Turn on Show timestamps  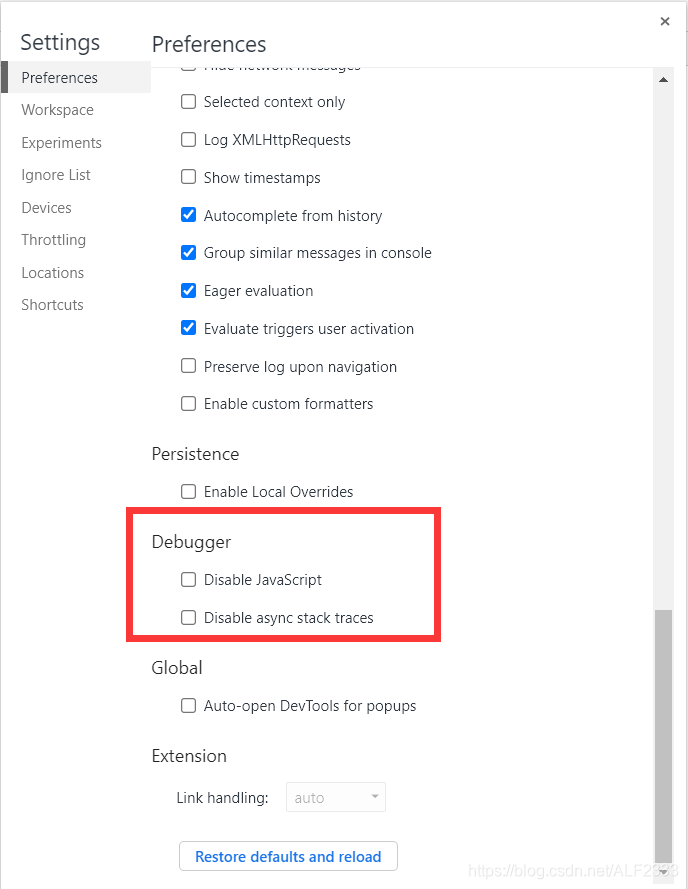188,177
